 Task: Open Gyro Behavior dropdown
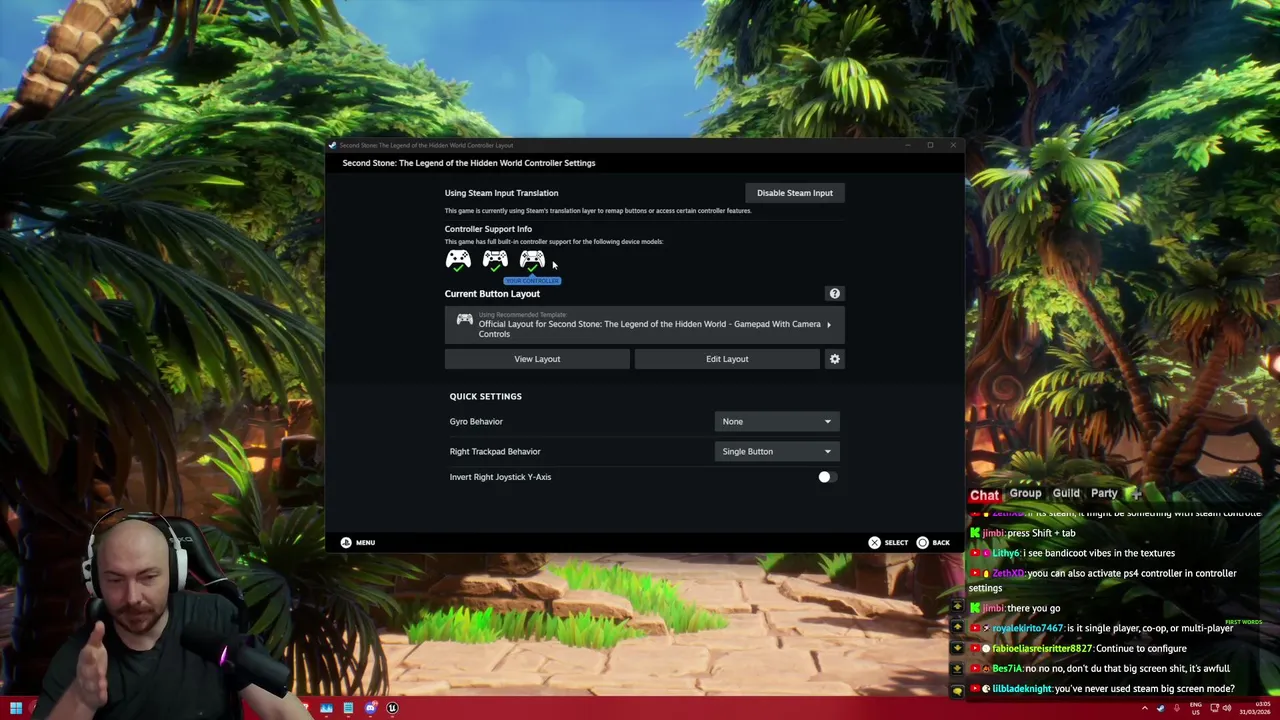pos(777,421)
